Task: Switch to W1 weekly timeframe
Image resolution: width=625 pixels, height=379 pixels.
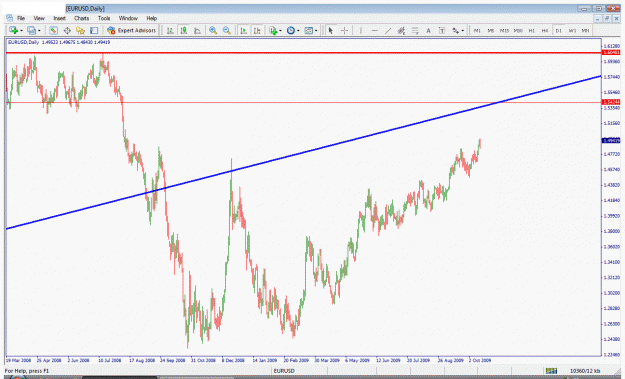Action: click(572, 30)
